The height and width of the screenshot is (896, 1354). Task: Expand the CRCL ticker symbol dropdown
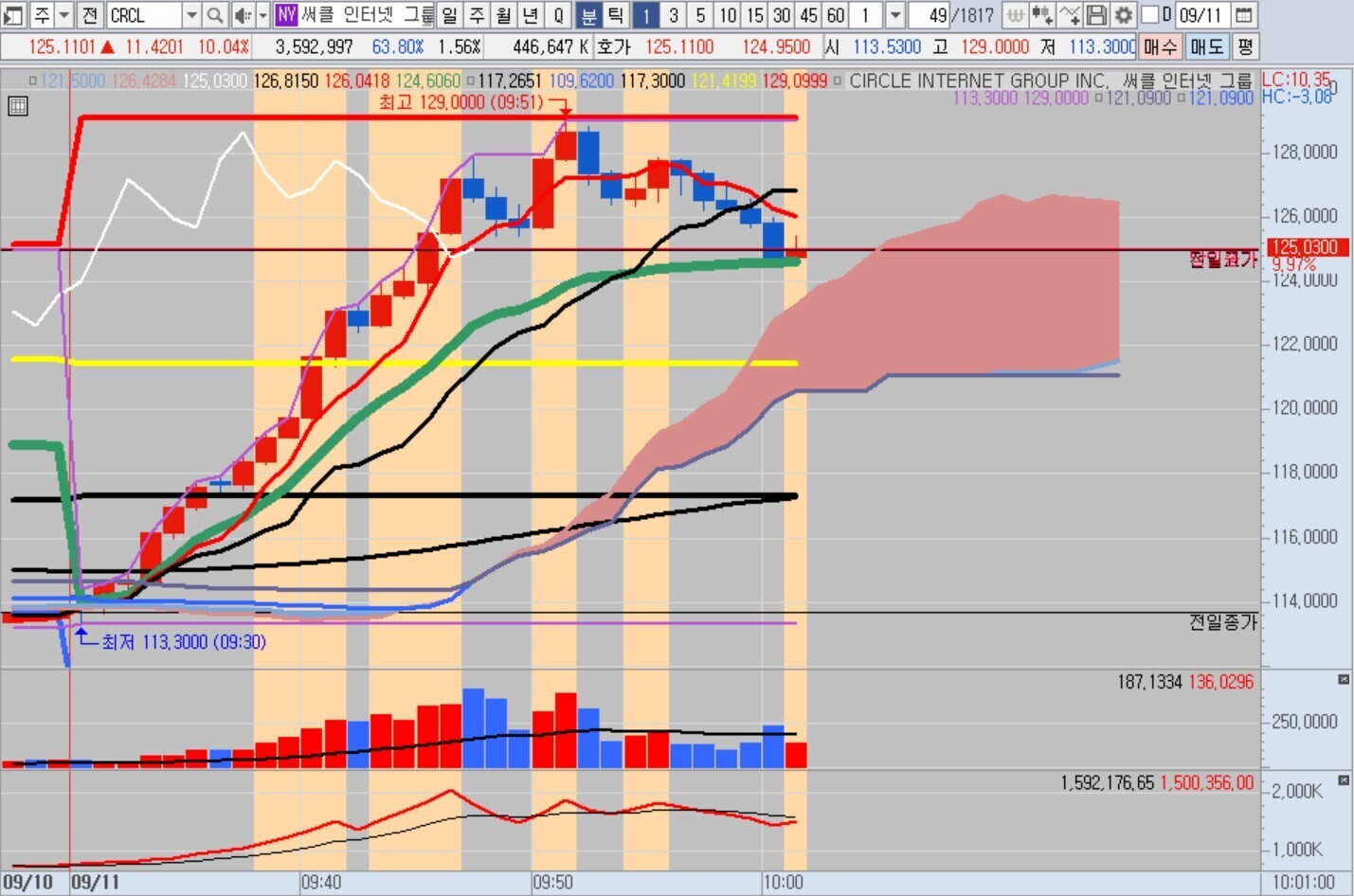(x=191, y=15)
